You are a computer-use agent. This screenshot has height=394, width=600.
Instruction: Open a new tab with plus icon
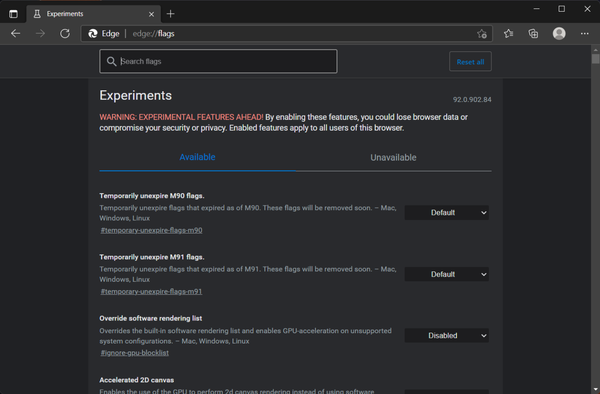click(171, 14)
